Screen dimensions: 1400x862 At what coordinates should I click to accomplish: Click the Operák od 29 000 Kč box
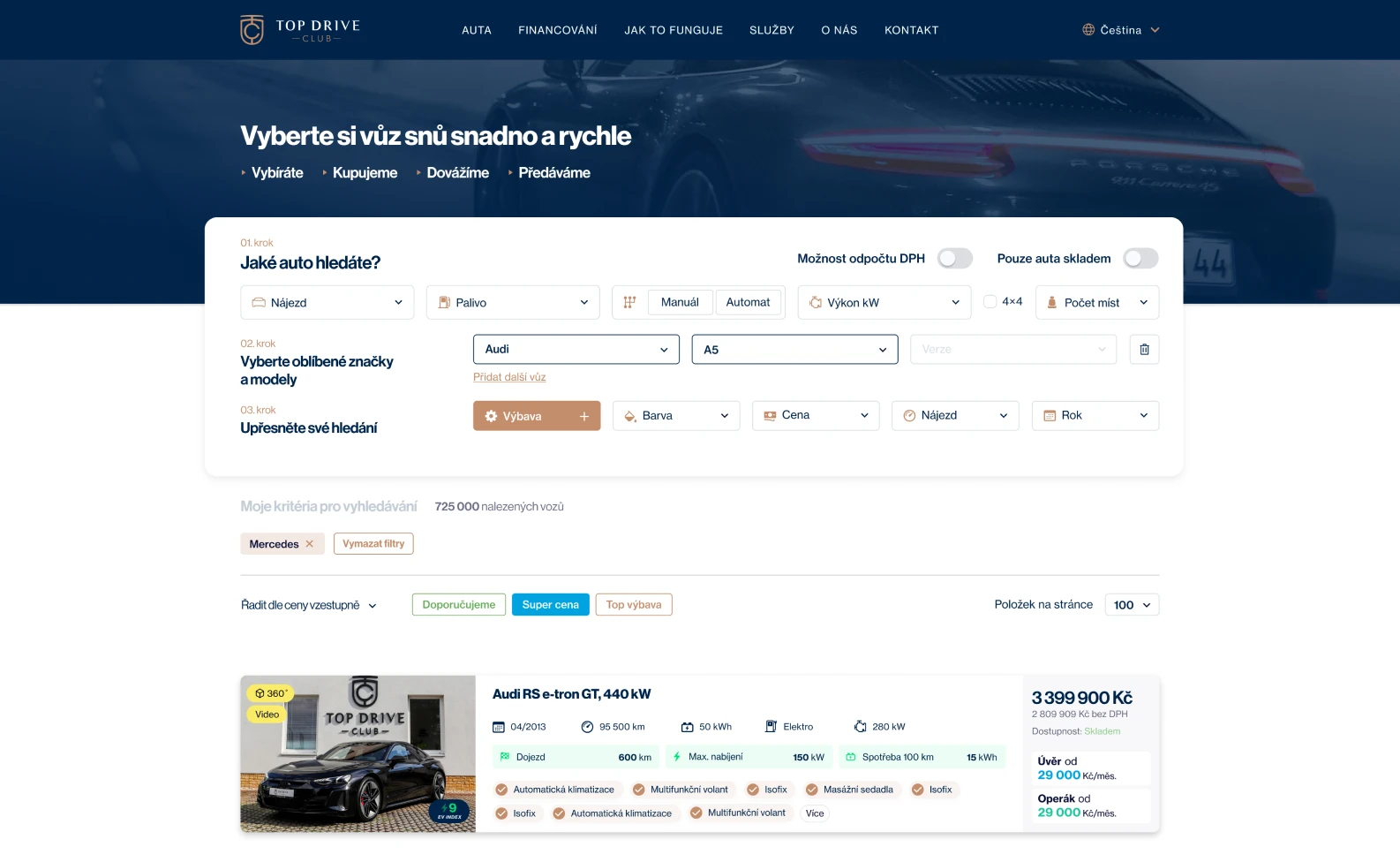(x=1092, y=805)
